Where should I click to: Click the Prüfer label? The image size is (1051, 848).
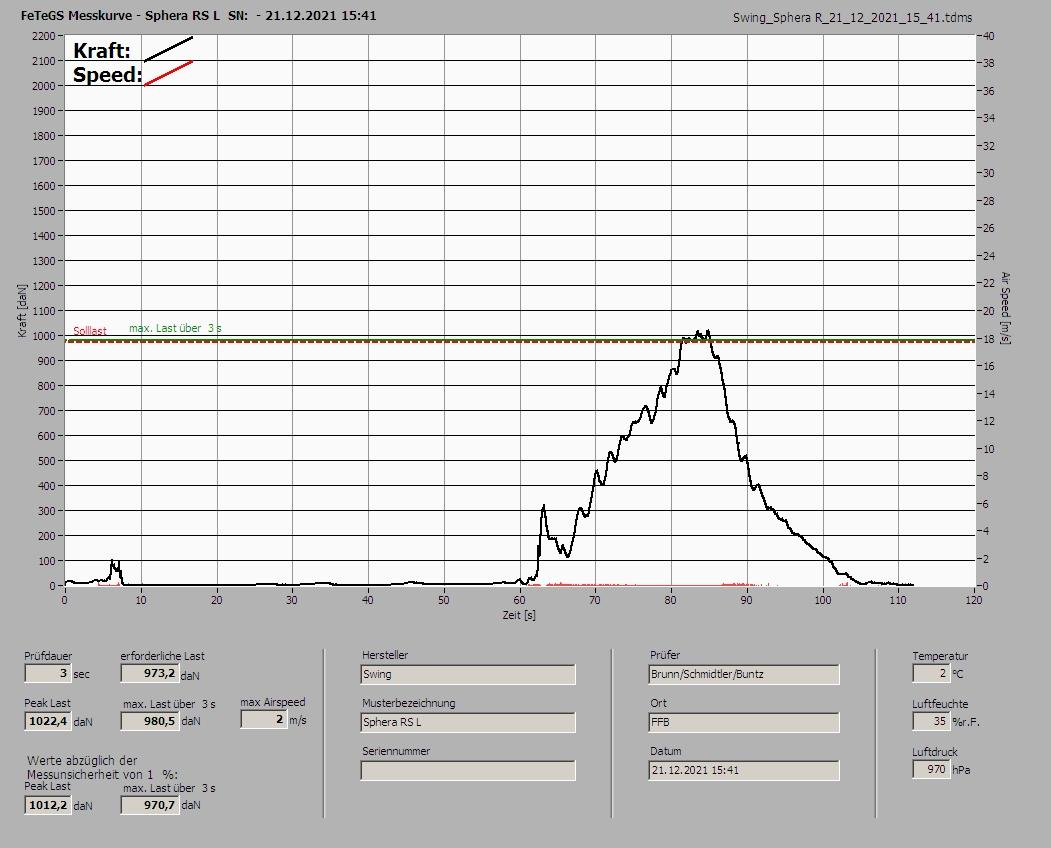pyautogui.click(x=664, y=655)
